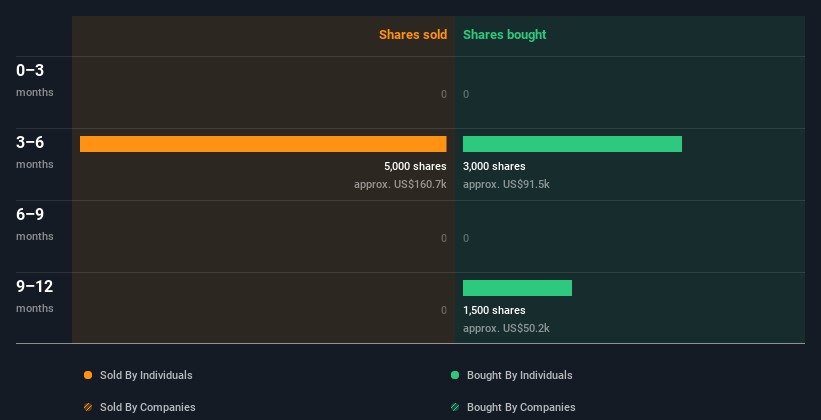Select the 9–12 months row label
The height and width of the screenshot is (420, 821).
35,296
